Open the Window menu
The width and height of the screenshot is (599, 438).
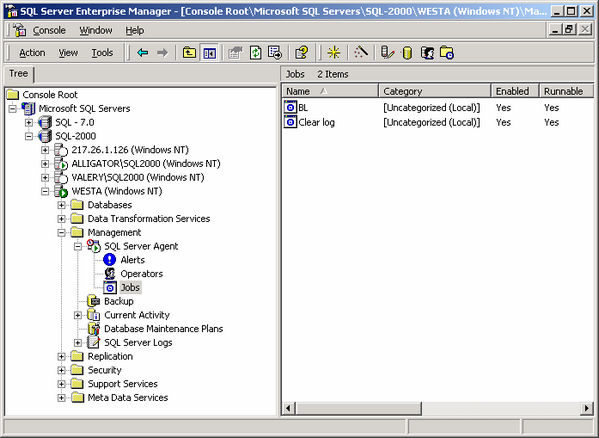pos(96,30)
